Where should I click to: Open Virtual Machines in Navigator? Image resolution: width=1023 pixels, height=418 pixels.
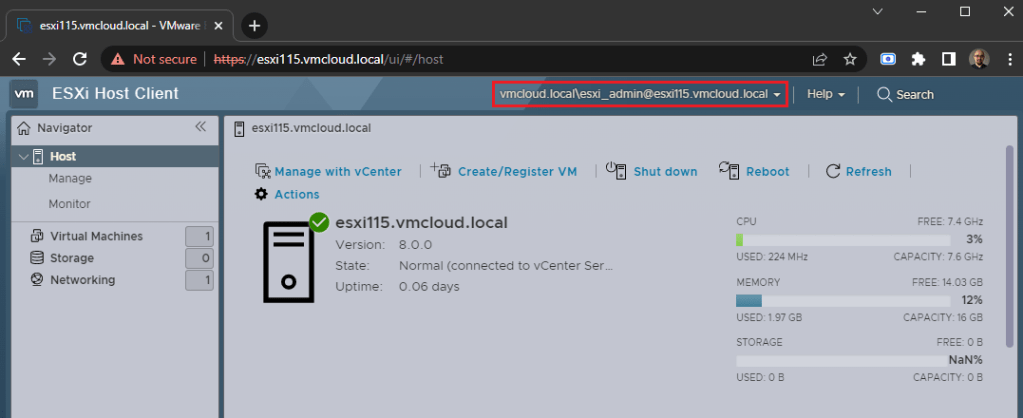point(96,236)
